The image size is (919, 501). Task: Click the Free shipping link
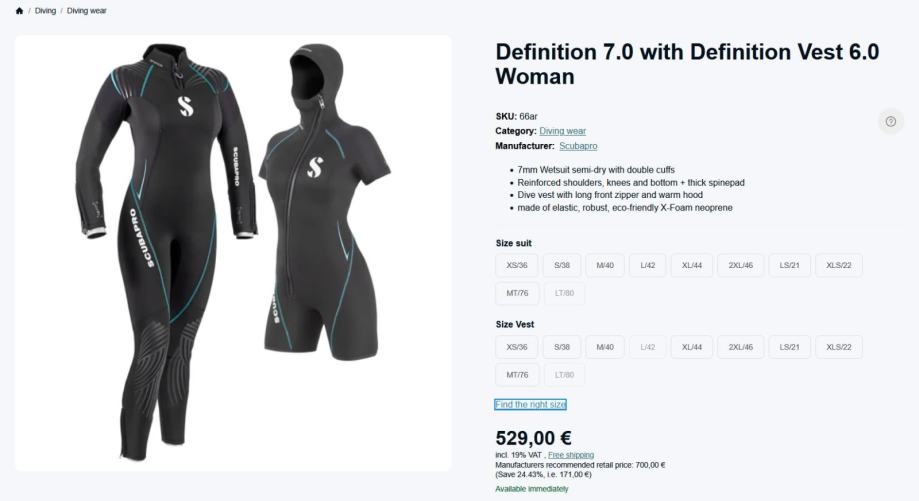(x=571, y=456)
